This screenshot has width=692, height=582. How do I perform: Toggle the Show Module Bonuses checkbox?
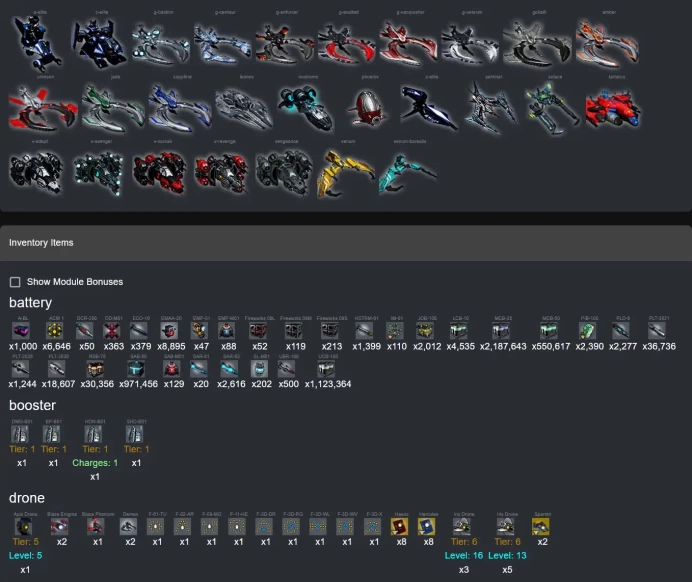15,282
